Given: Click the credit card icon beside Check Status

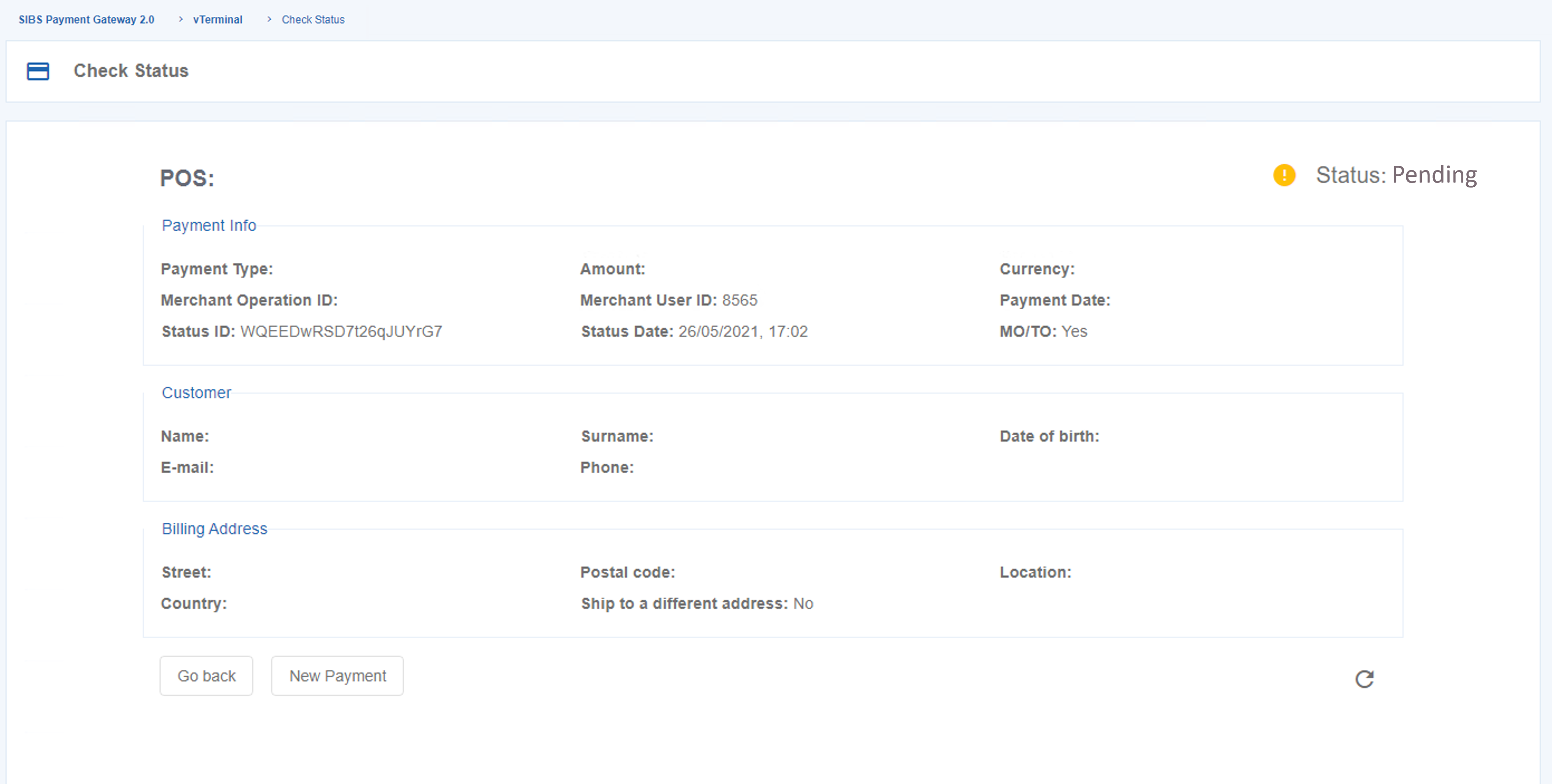Looking at the screenshot, I should pos(38,71).
